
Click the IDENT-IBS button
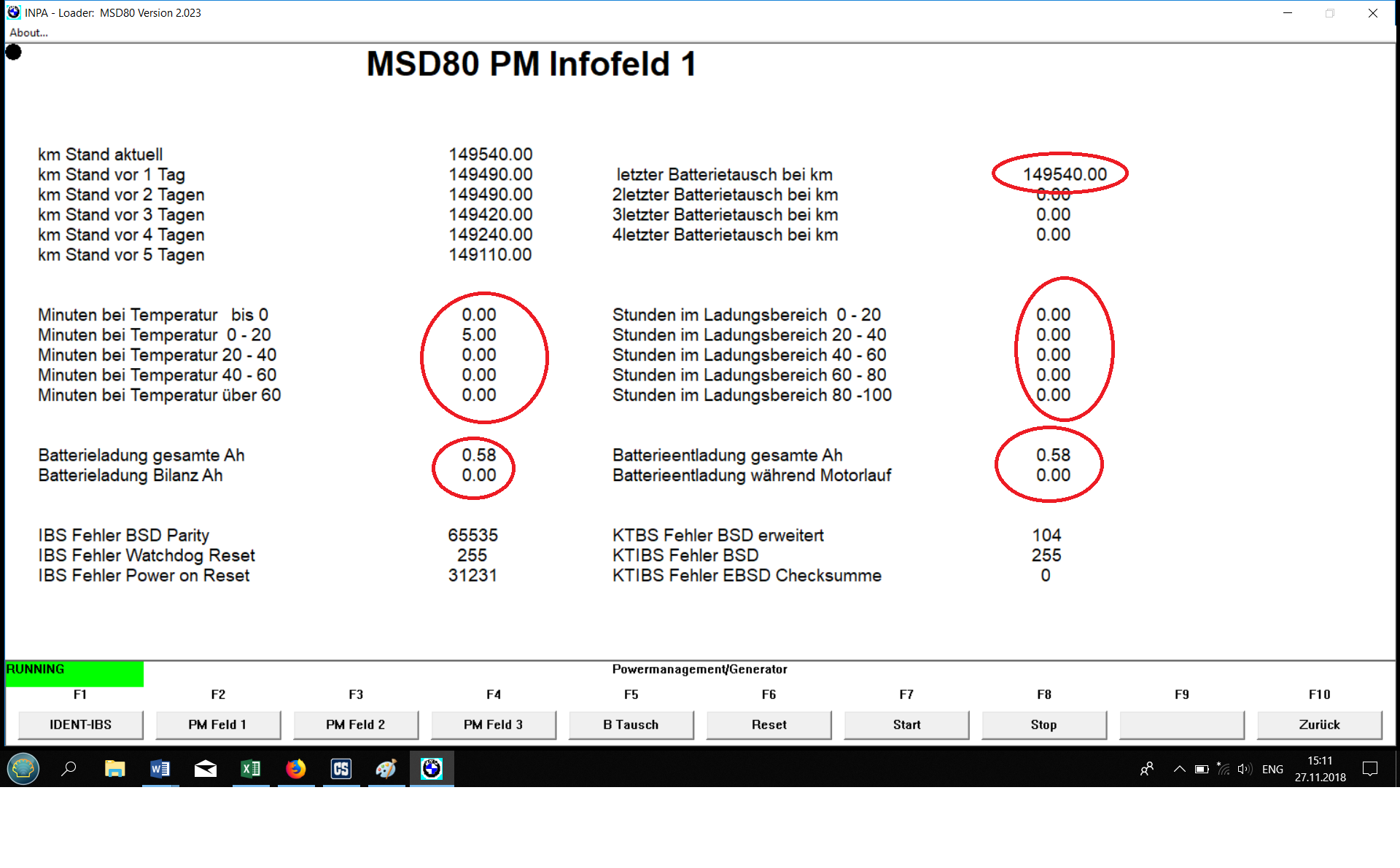80,724
